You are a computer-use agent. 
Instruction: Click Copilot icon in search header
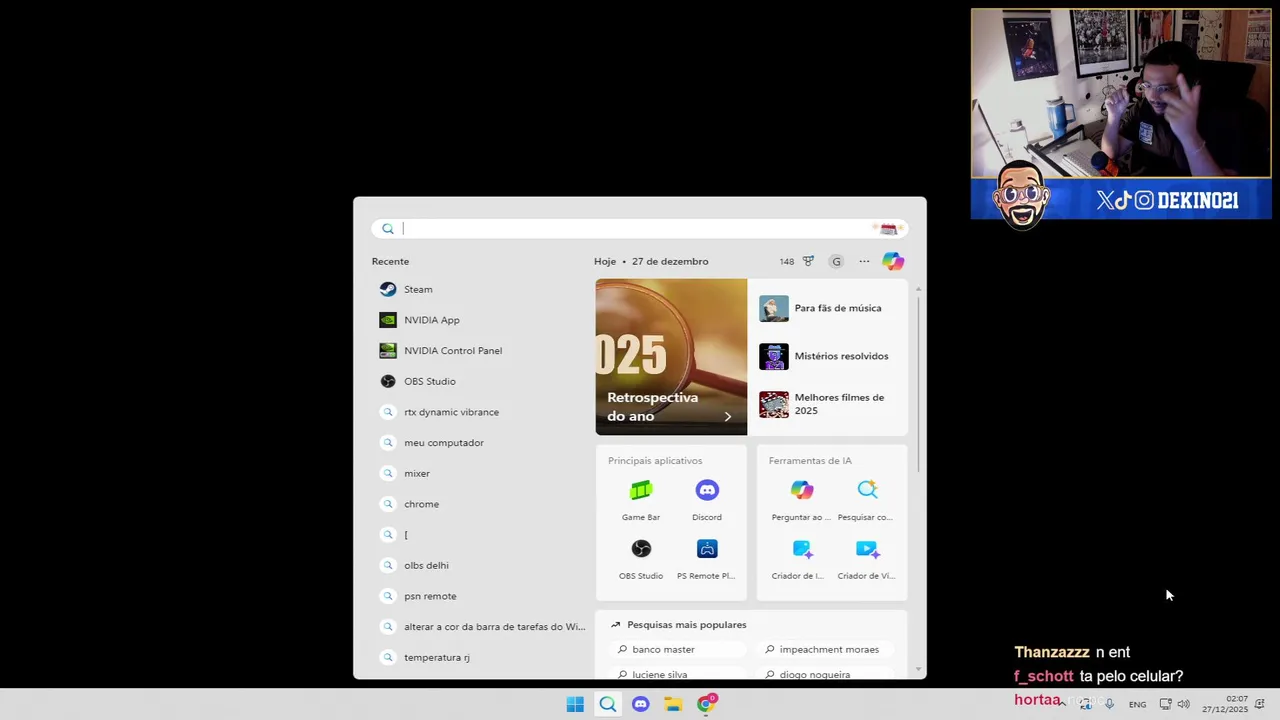893,261
